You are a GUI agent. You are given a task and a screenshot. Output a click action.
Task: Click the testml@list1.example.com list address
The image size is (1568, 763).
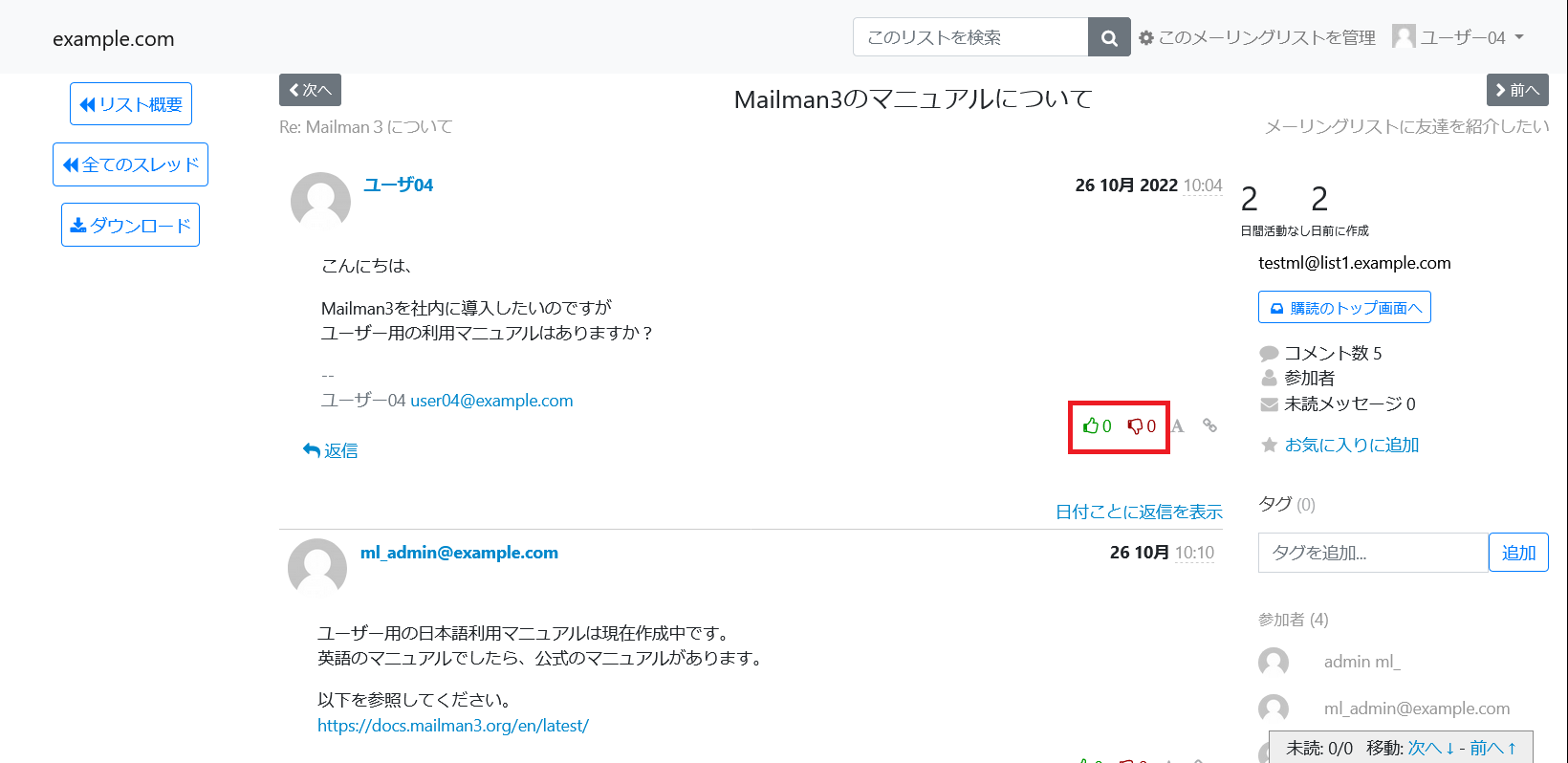tap(1354, 263)
